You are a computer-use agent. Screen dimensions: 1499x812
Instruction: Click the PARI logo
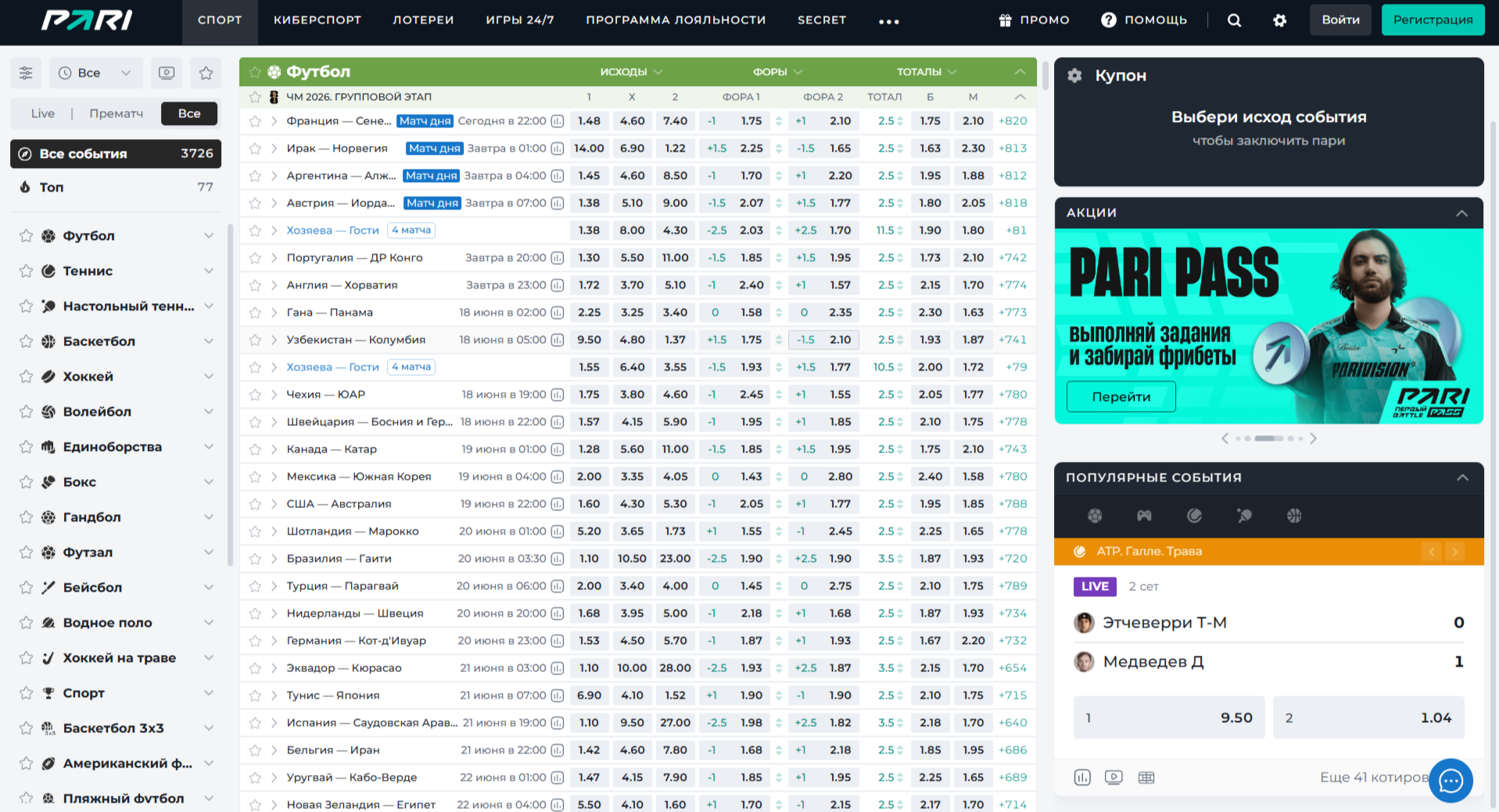pos(87,20)
